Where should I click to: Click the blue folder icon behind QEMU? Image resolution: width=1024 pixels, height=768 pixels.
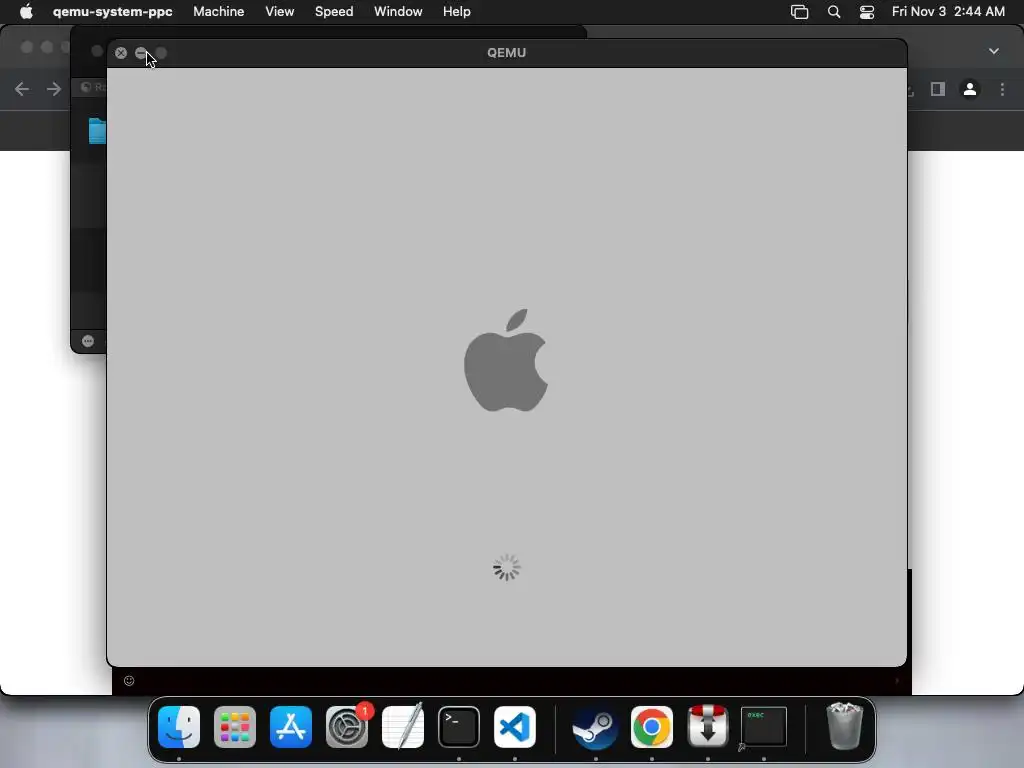pyautogui.click(x=97, y=131)
